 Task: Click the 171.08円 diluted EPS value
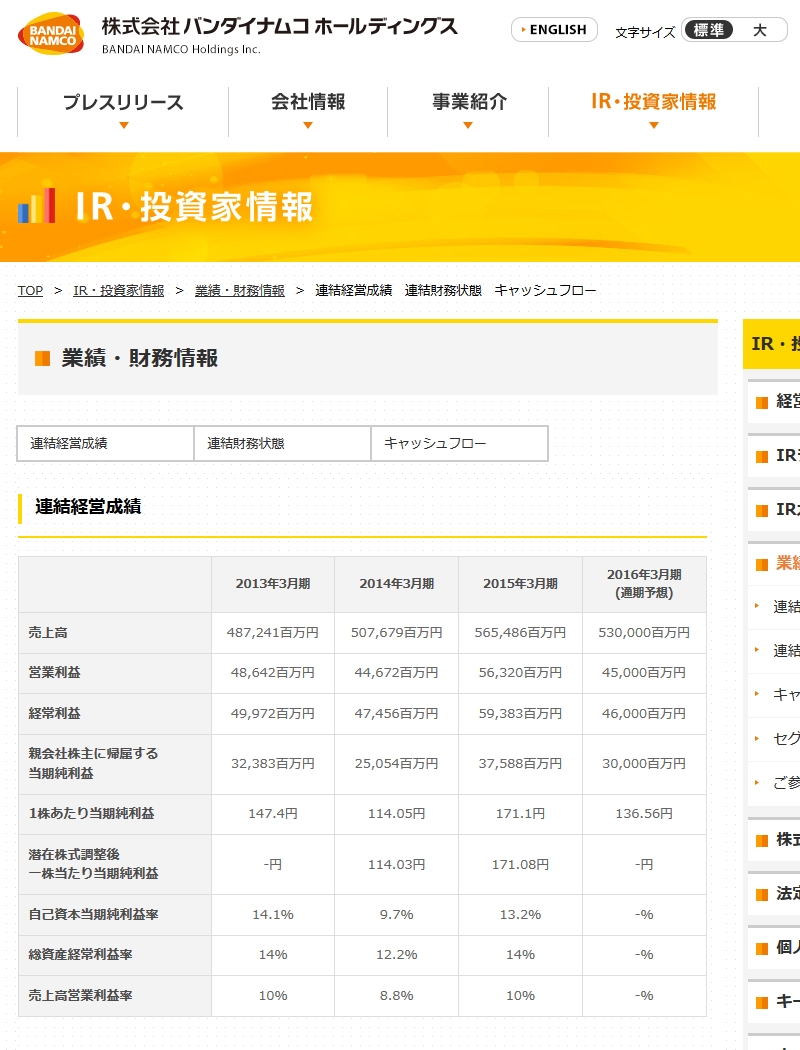click(x=521, y=865)
